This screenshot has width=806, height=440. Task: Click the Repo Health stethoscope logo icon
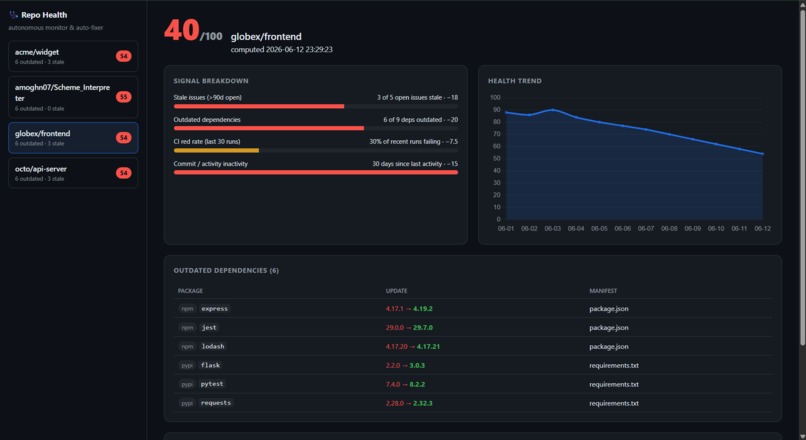tap(13, 15)
